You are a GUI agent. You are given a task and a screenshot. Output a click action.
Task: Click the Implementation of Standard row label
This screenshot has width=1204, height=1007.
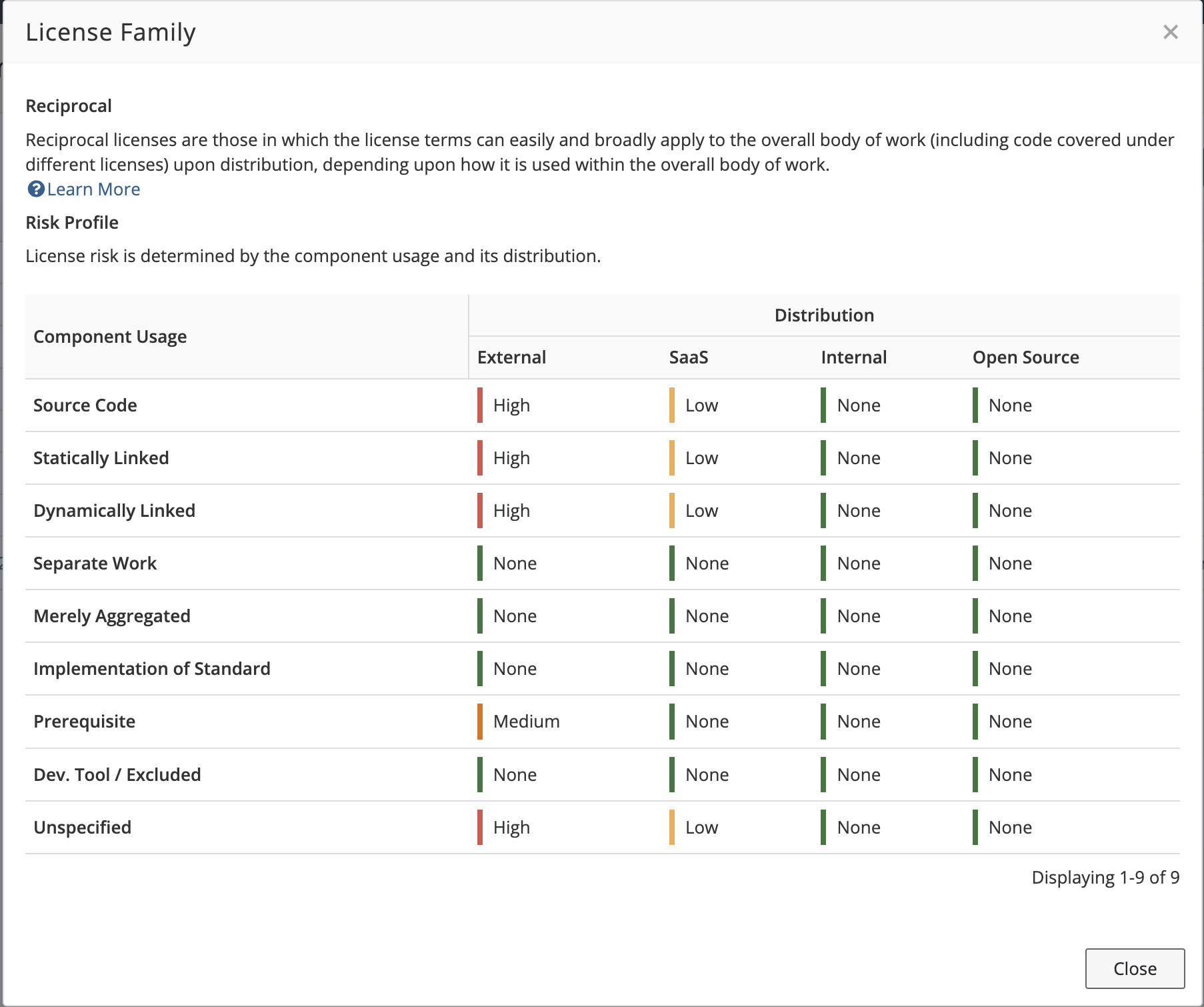coord(151,669)
